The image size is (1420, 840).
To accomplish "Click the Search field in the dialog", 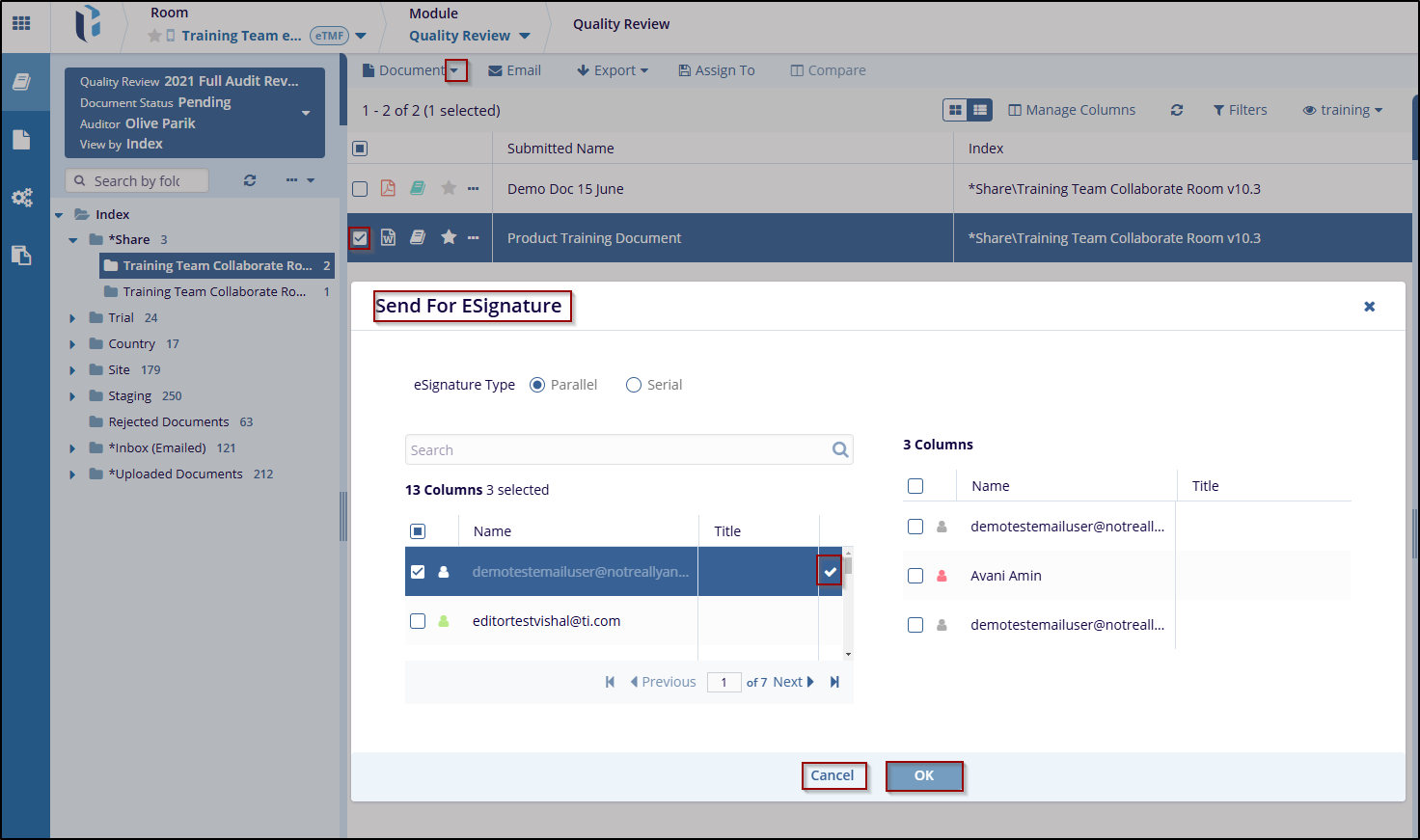I will tap(617, 450).
